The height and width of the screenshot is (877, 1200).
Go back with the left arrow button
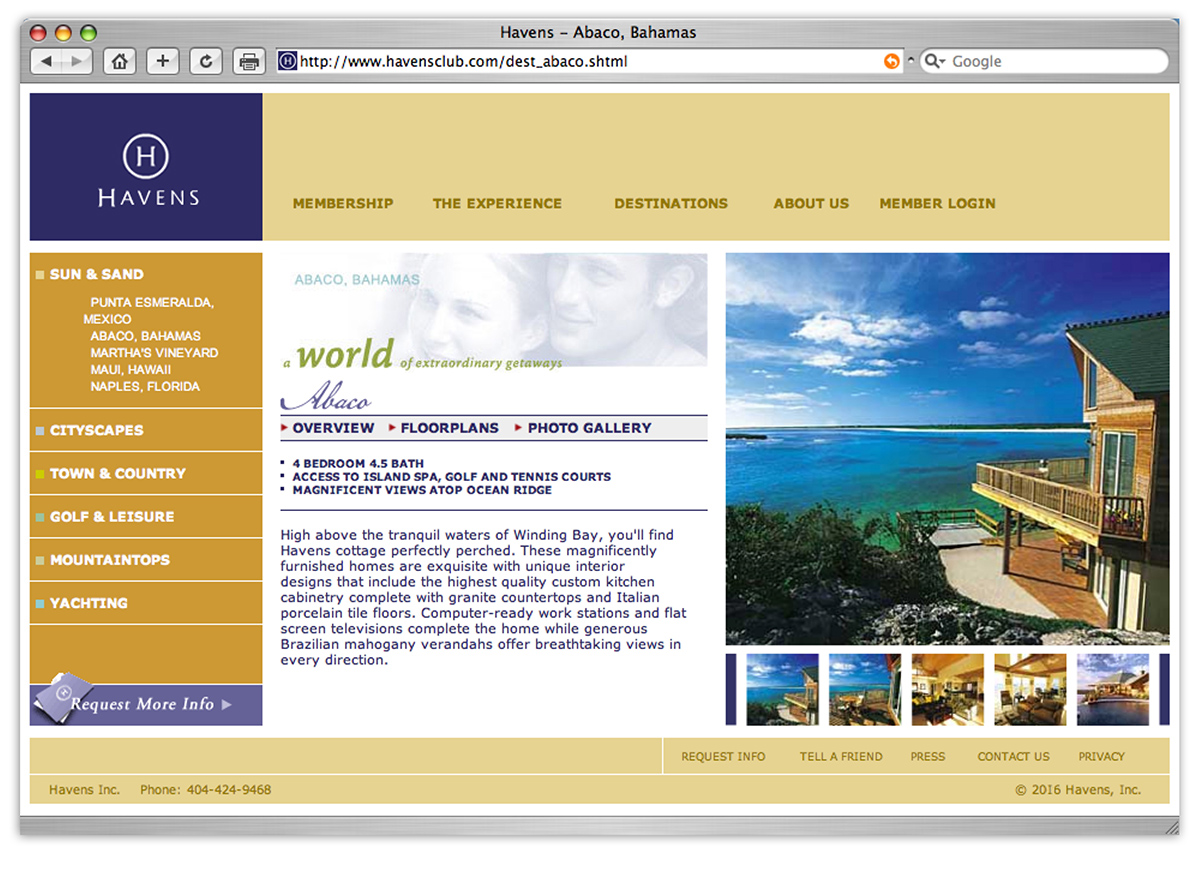46,61
